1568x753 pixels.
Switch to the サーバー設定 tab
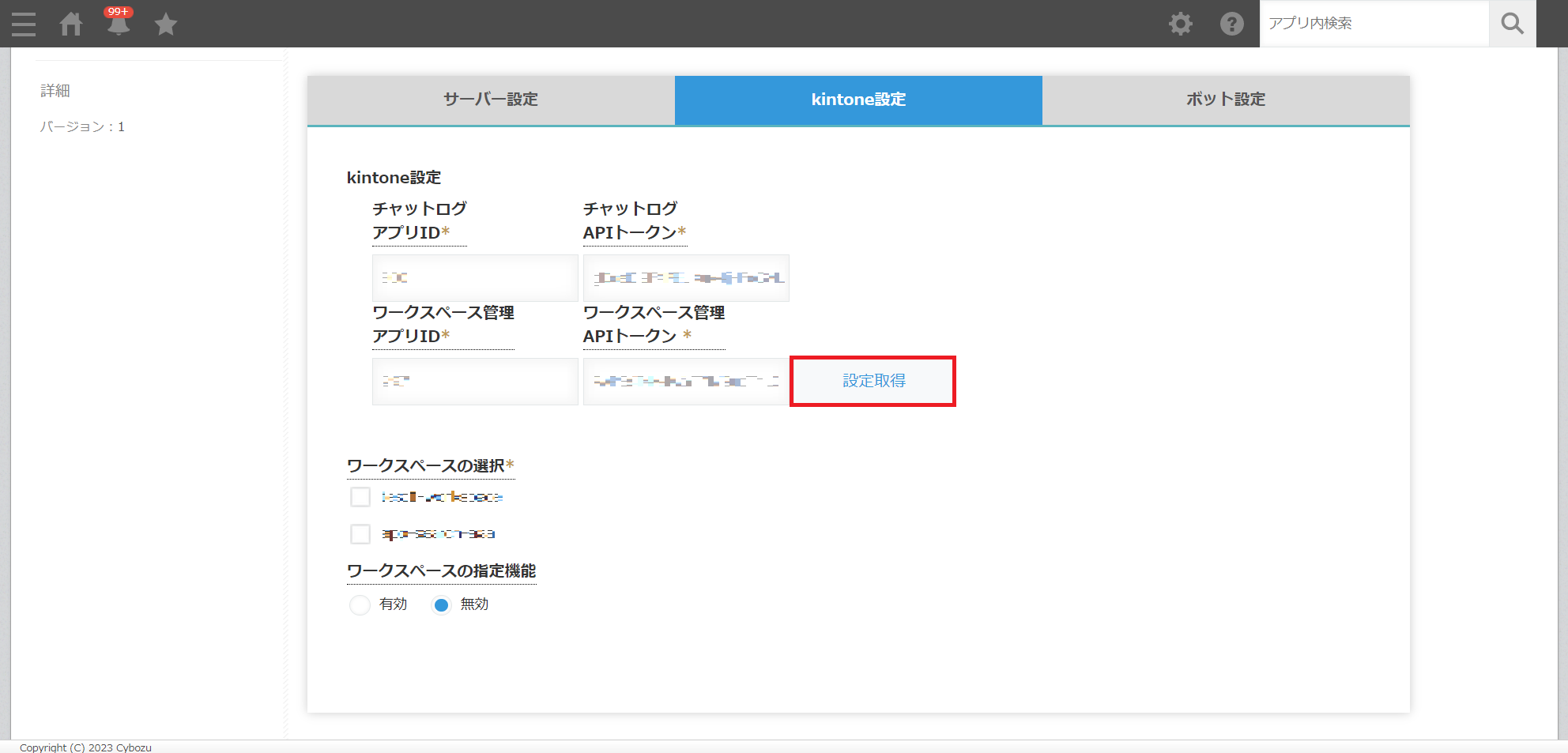491,100
